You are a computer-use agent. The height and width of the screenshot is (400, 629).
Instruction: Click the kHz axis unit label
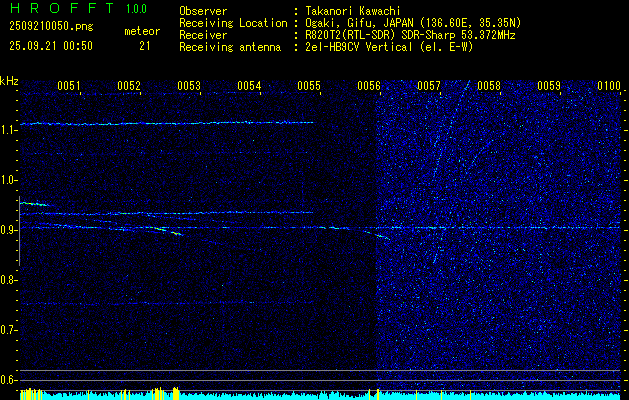point(9,81)
